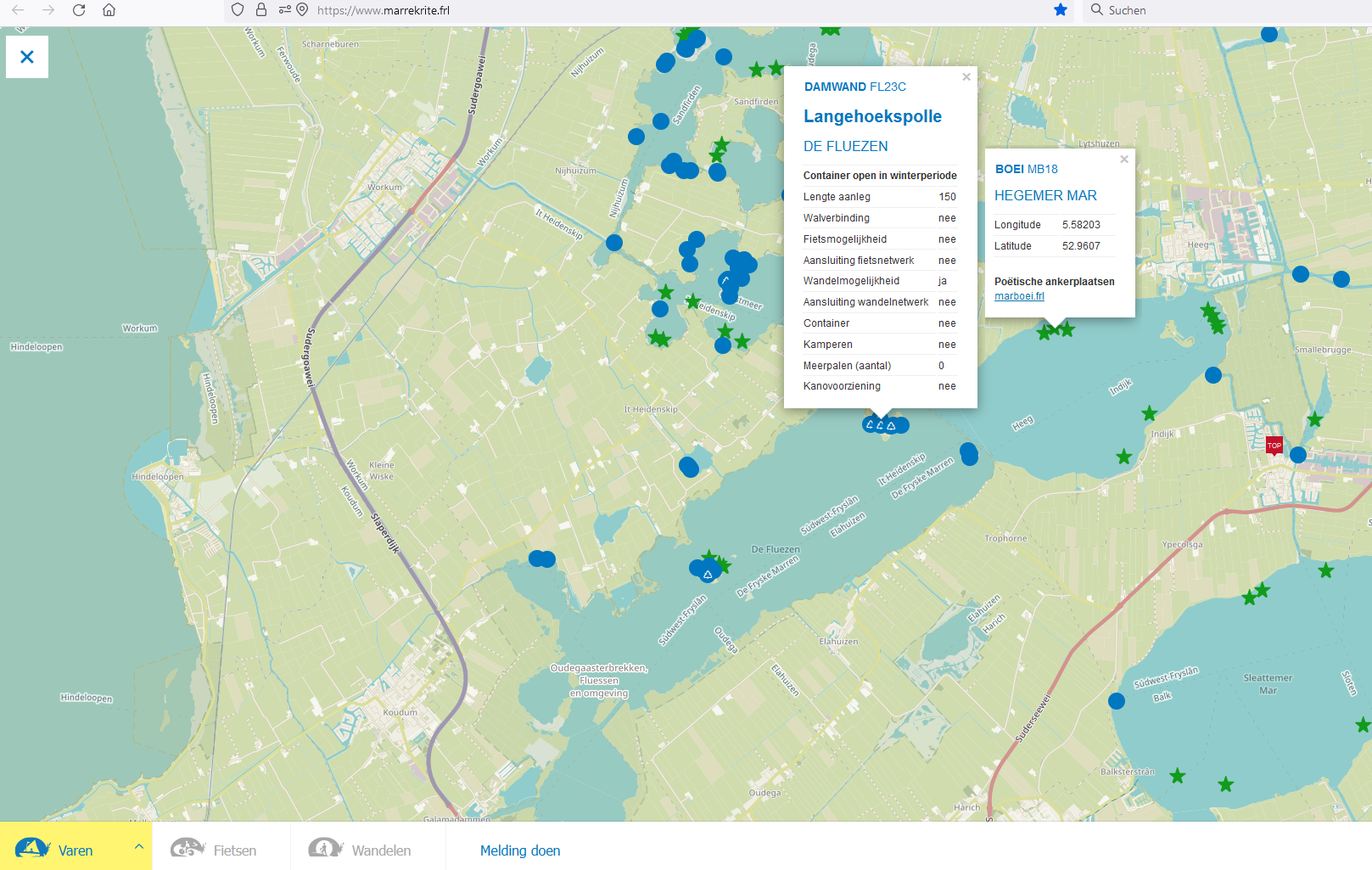Select the Varen tab
The height and width of the screenshot is (870, 1372).
(75, 850)
